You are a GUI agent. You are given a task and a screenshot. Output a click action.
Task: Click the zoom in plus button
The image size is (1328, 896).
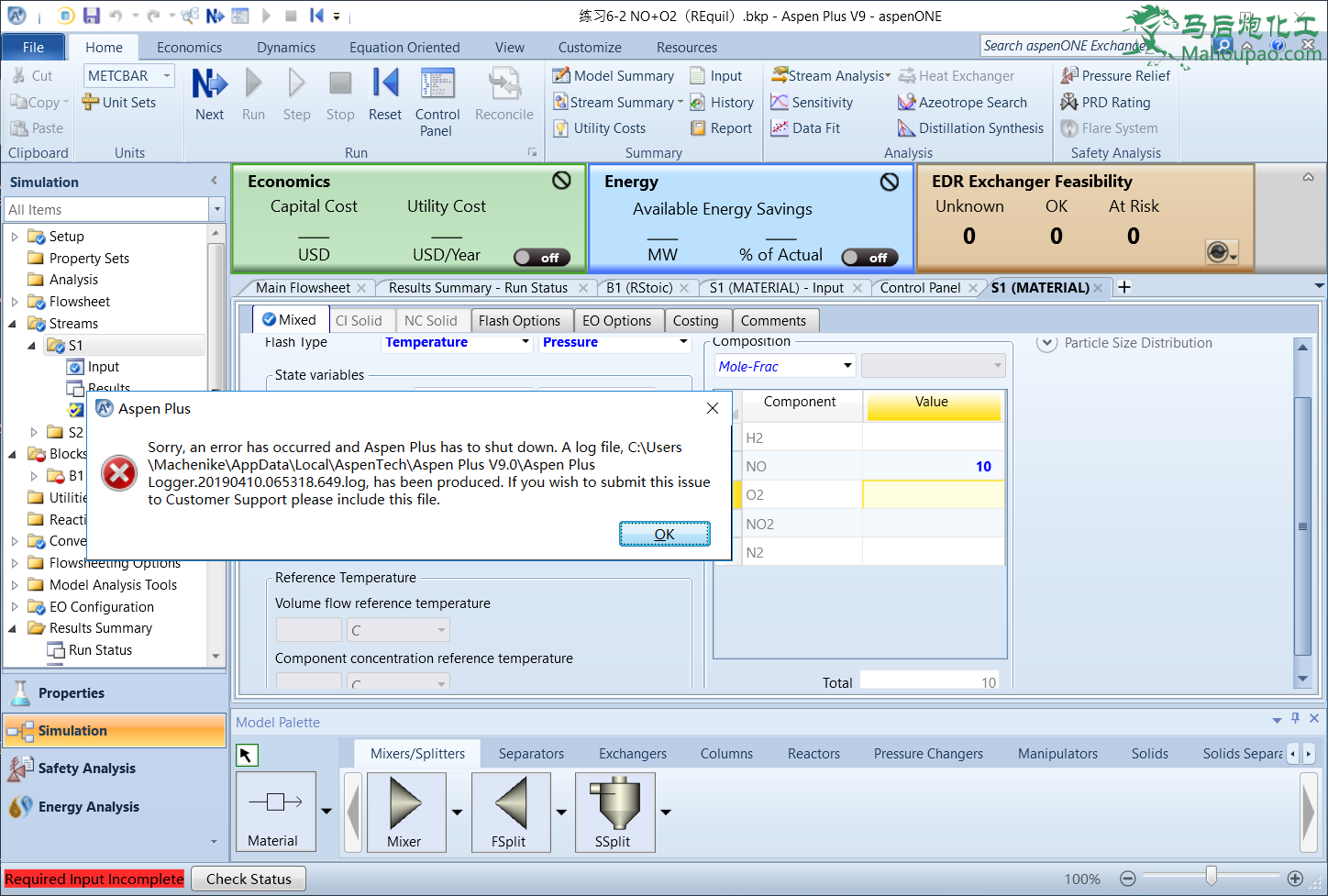point(1295,879)
